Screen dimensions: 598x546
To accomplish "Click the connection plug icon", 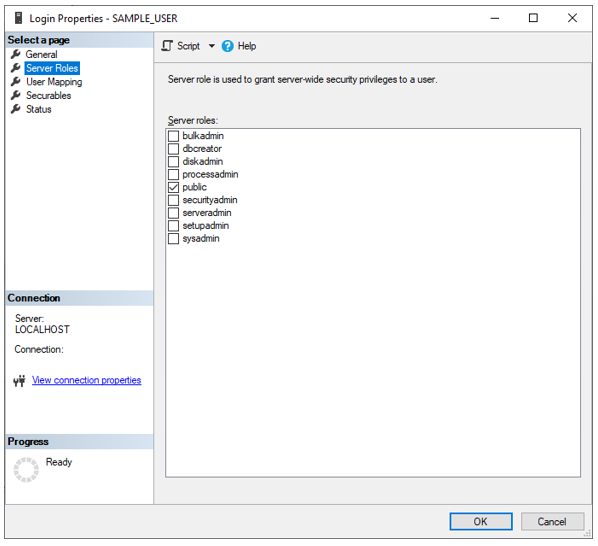I will [x=19, y=381].
